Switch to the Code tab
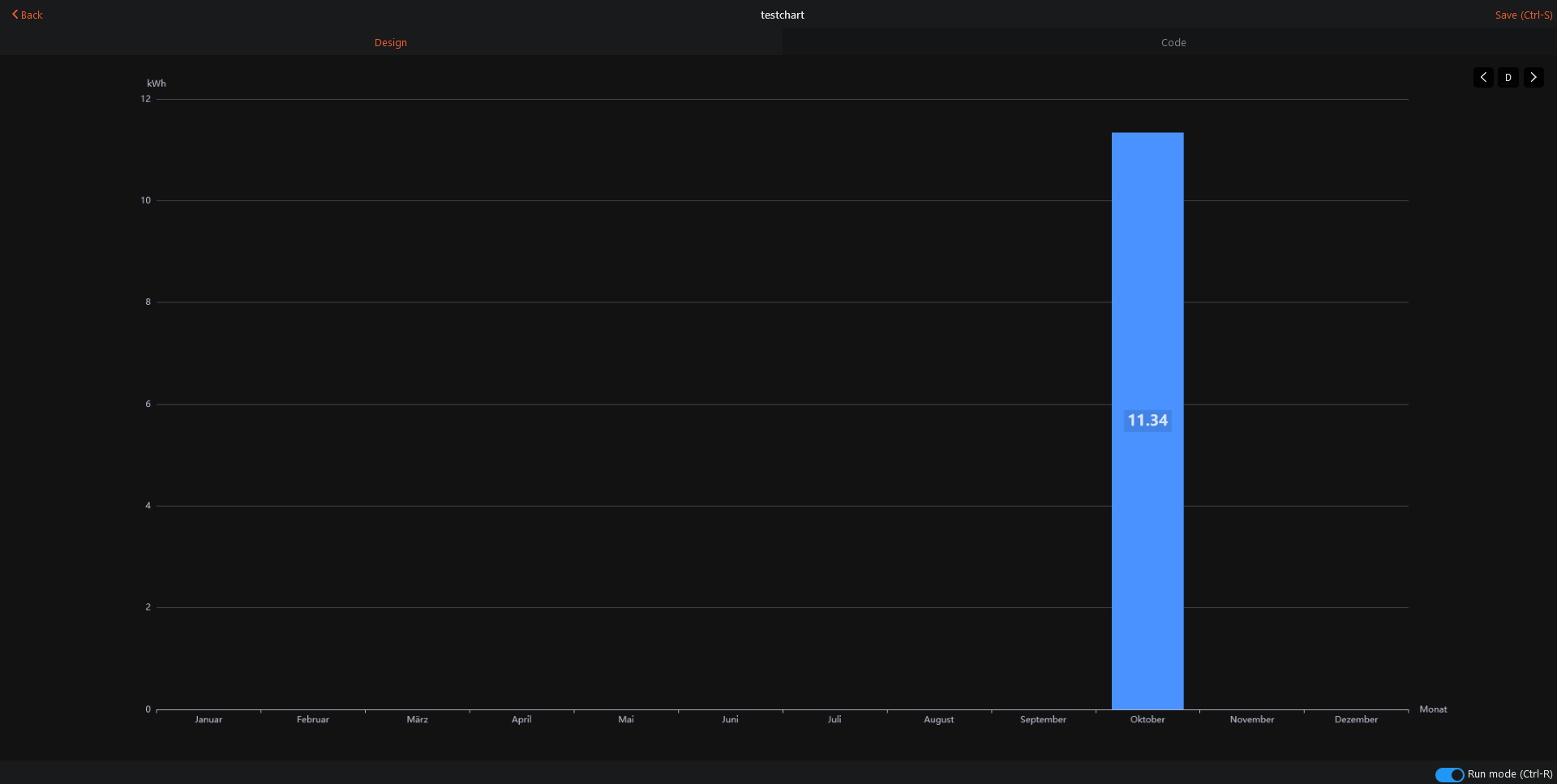This screenshot has height=784, width=1557. pos(1173,42)
